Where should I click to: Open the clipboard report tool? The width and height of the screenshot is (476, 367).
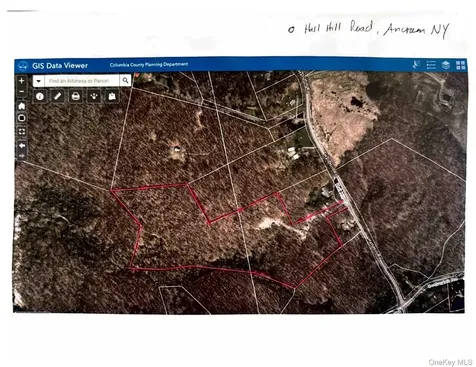click(x=112, y=96)
